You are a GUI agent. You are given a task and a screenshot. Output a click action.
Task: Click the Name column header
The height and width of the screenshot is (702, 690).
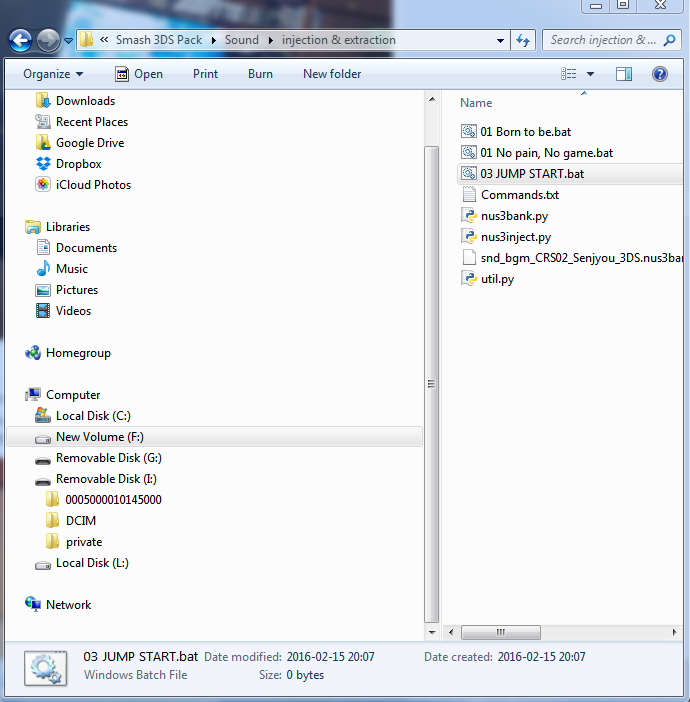click(x=476, y=103)
